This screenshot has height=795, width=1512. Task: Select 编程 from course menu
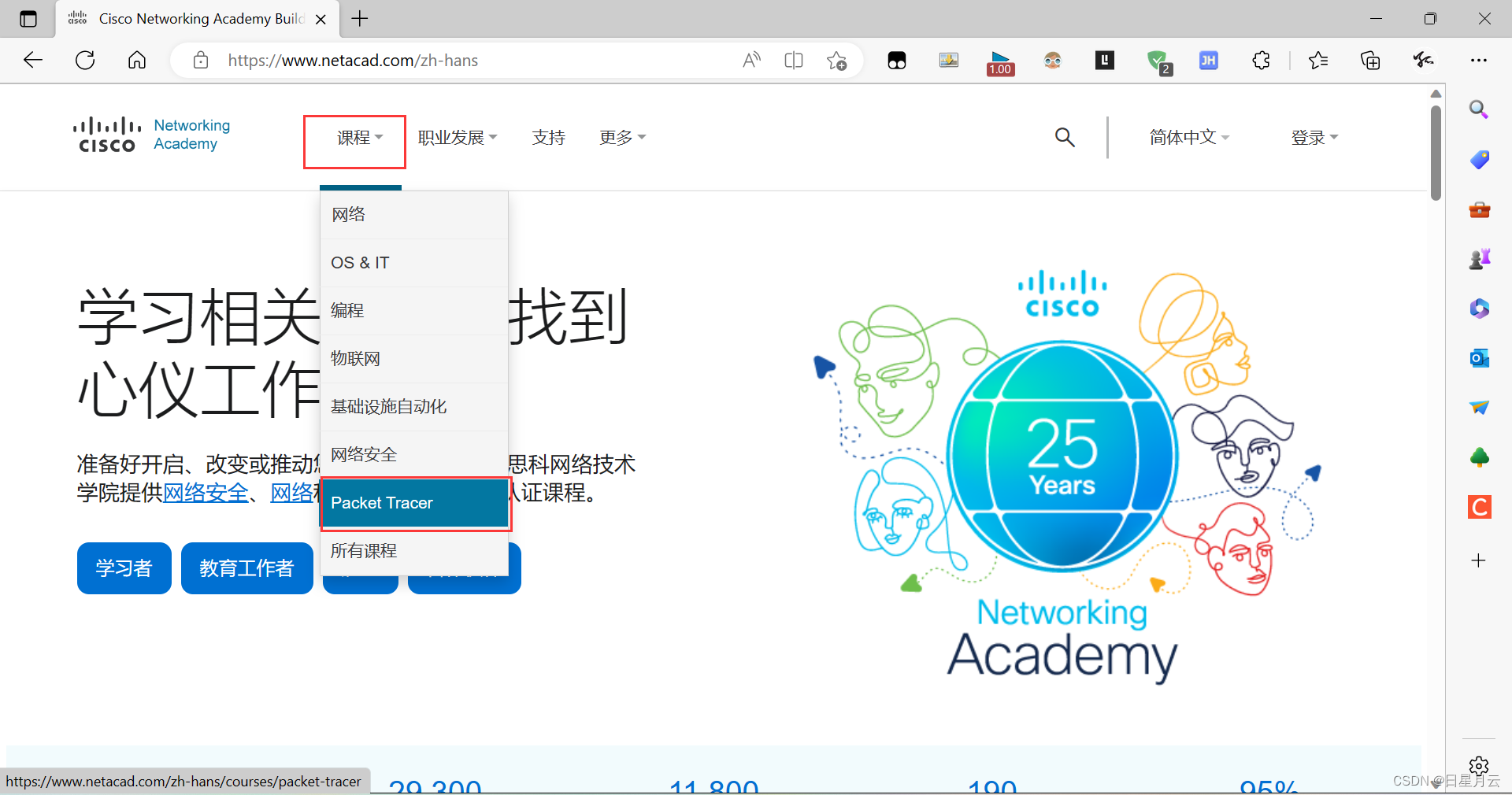point(414,311)
